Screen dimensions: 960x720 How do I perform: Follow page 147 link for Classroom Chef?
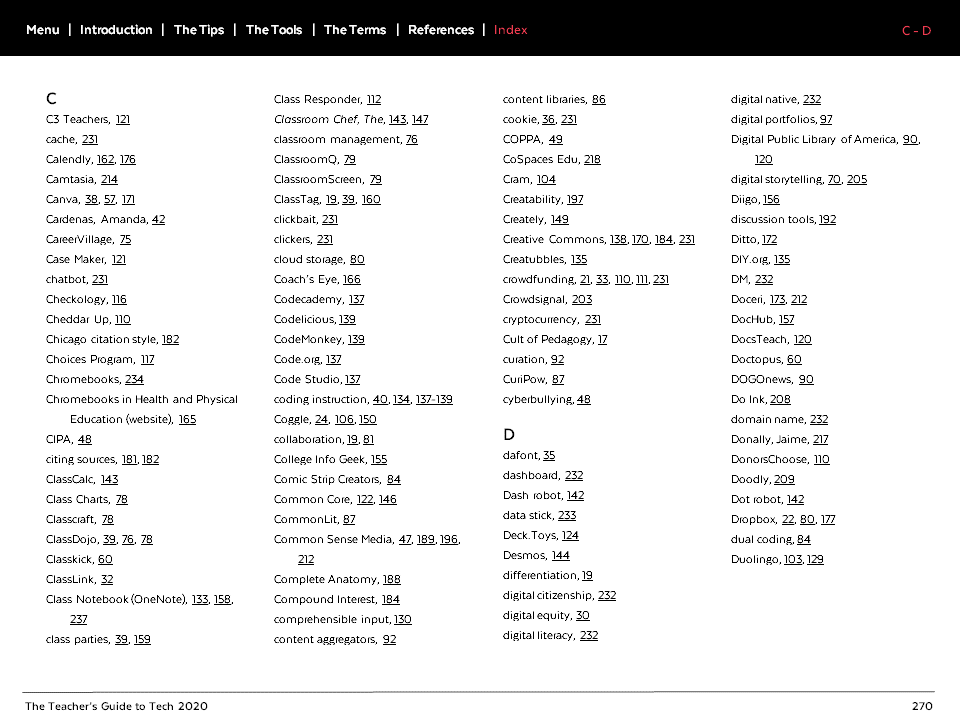click(x=420, y=119)
